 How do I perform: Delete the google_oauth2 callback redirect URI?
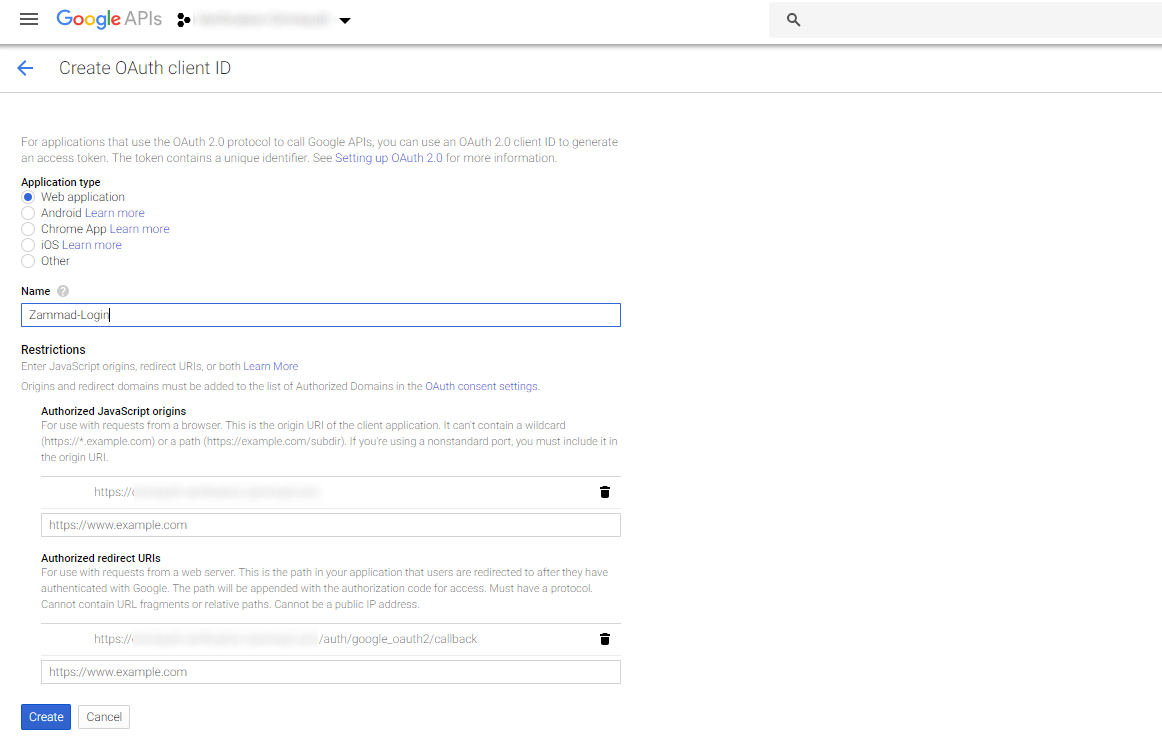(605, 639)
